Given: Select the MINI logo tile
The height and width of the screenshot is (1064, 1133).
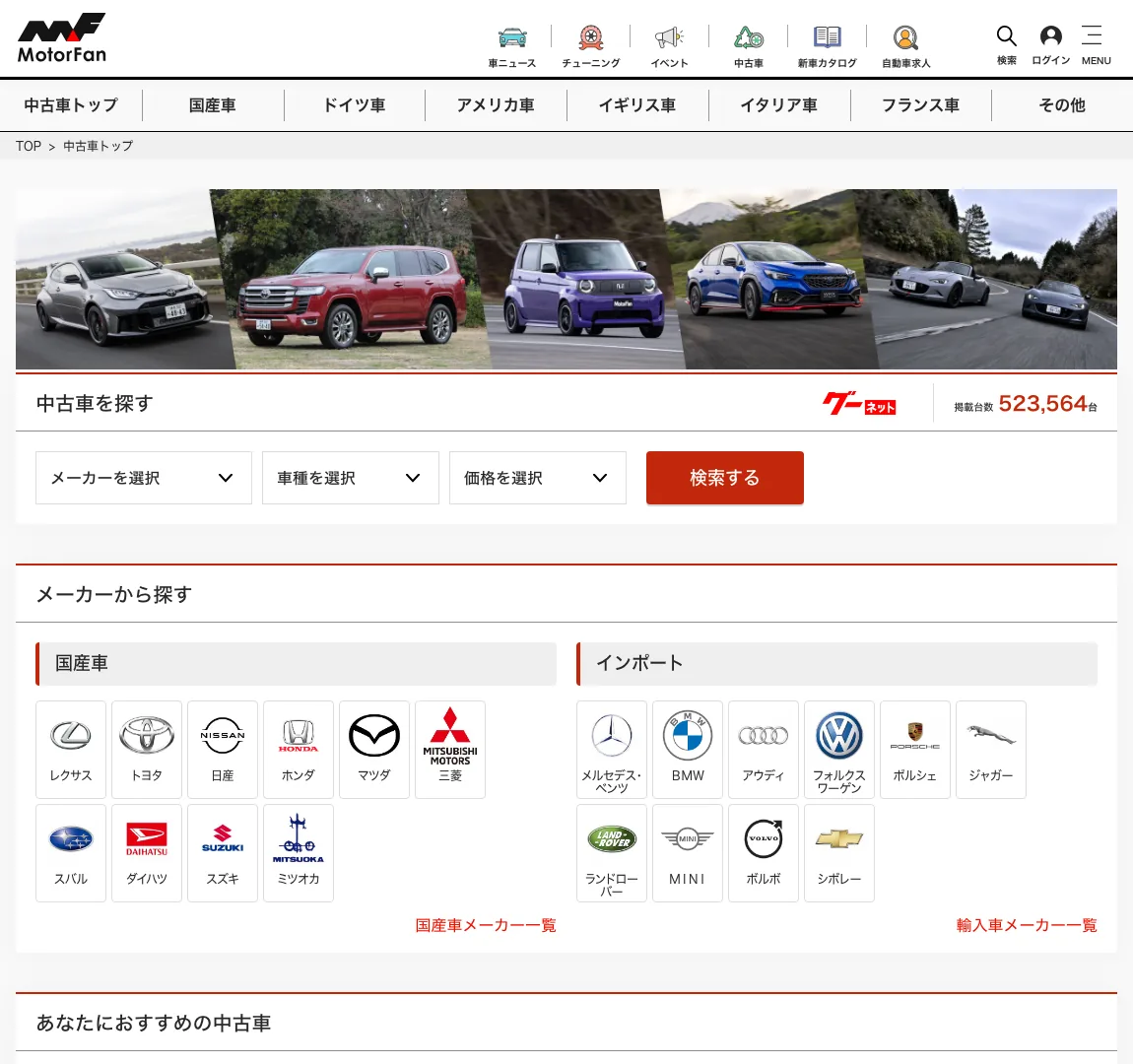Looking at the screenshot, I should pos(687,853).
